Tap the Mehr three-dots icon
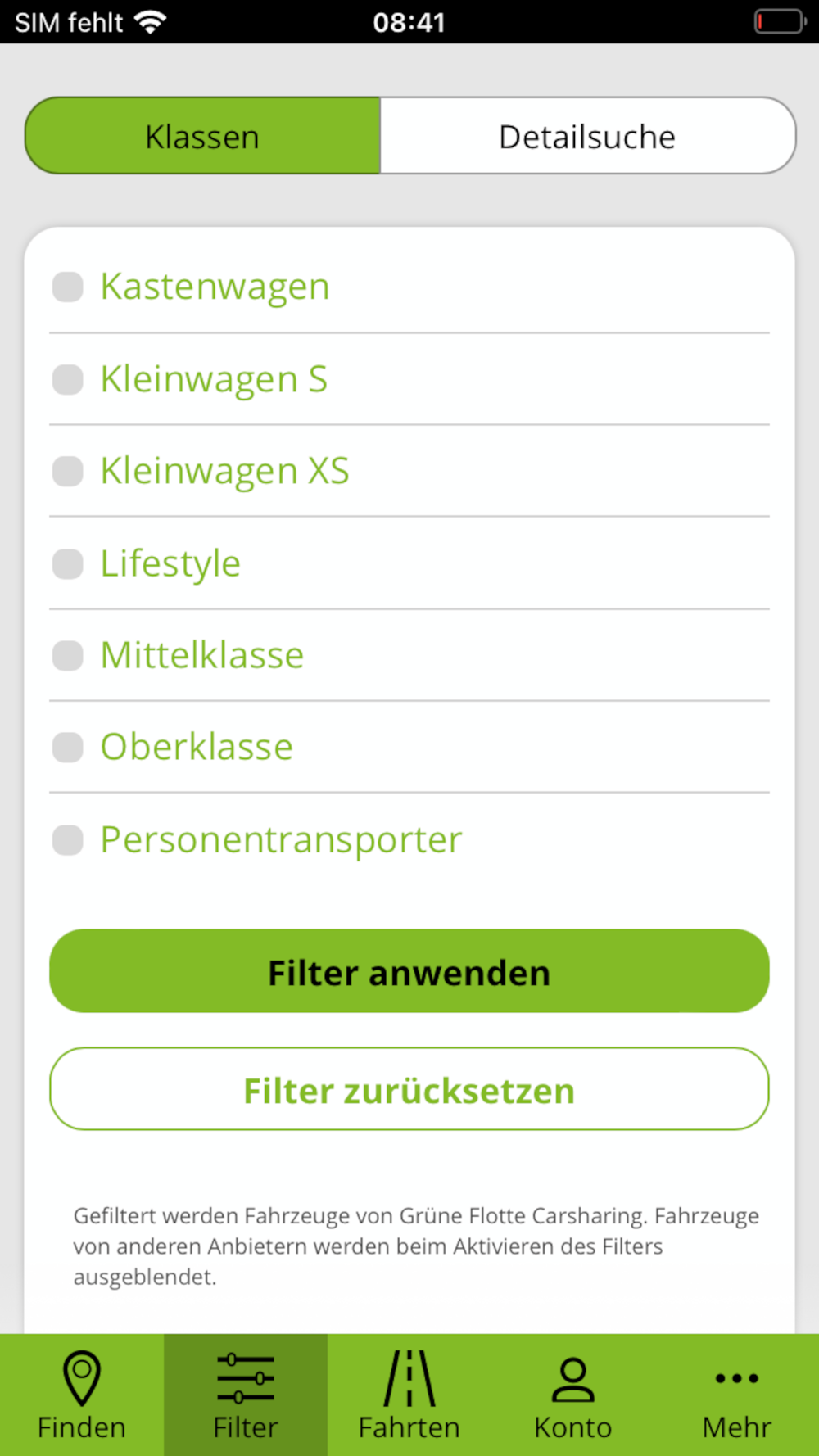 (737, 1378)
